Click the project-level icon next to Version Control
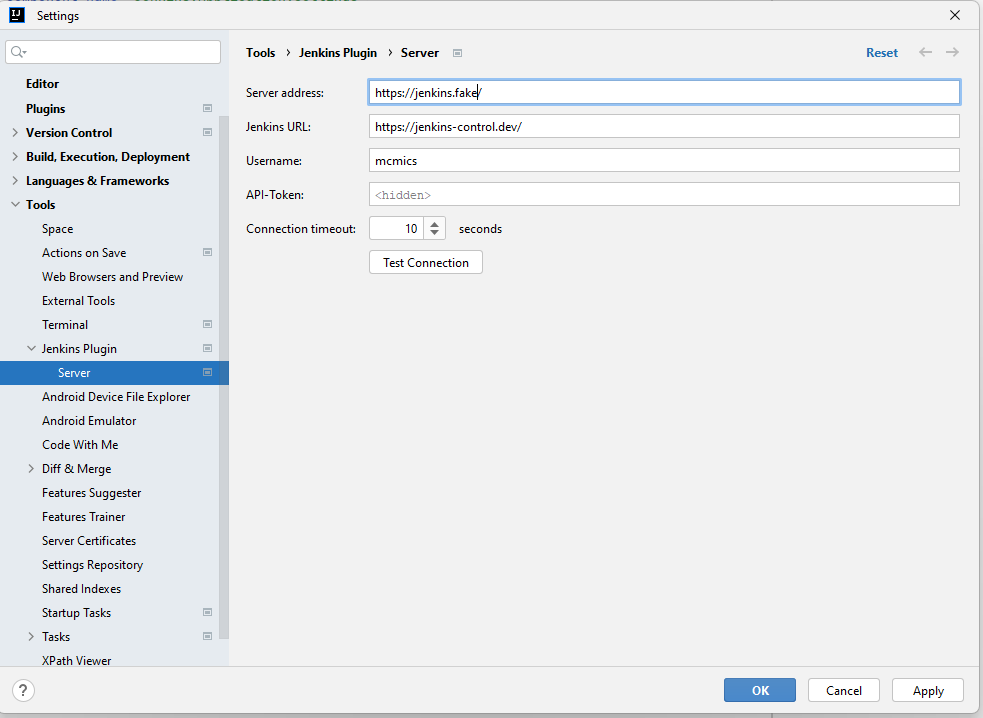Viewport: 983px width, 718px height. pyautogui.click(x=208, y=132)
